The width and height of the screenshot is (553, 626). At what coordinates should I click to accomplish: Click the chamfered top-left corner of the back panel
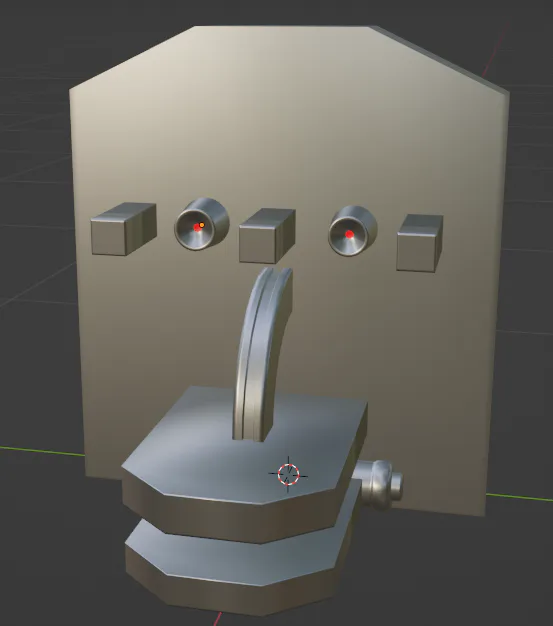132,58
